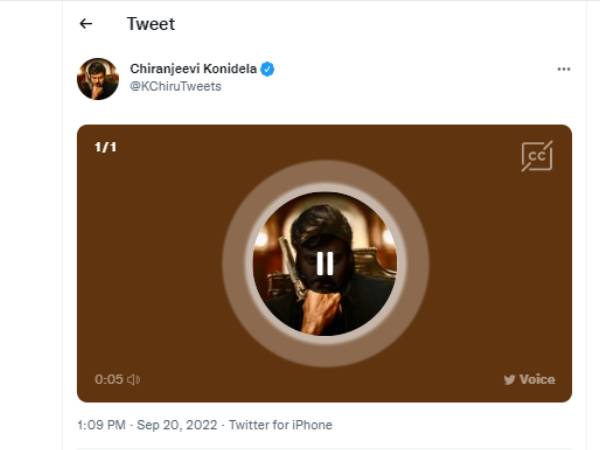Image resolution: width=600 pixels, height=450 pixels.
Task: Click the Chiranjeevi Konidela display name
Action: (x=193, y=69)
